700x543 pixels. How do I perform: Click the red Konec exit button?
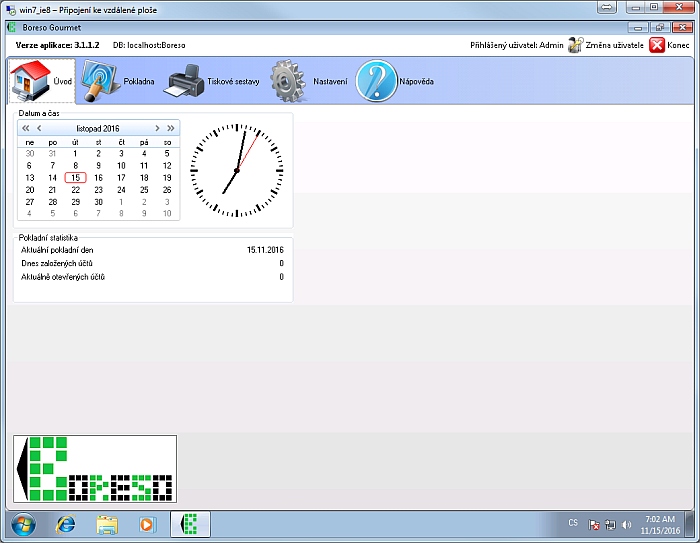pyautogui.click(x=670, y=45)
